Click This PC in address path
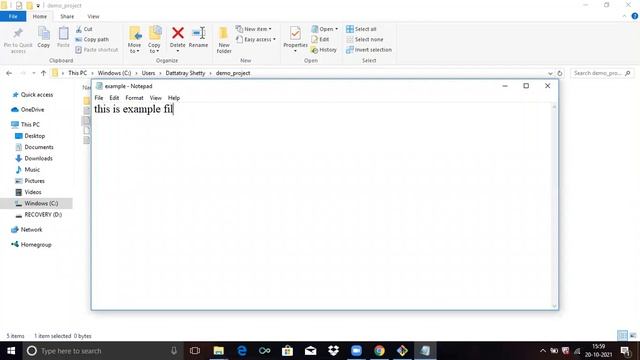640x360 pixels. [78, 73]
